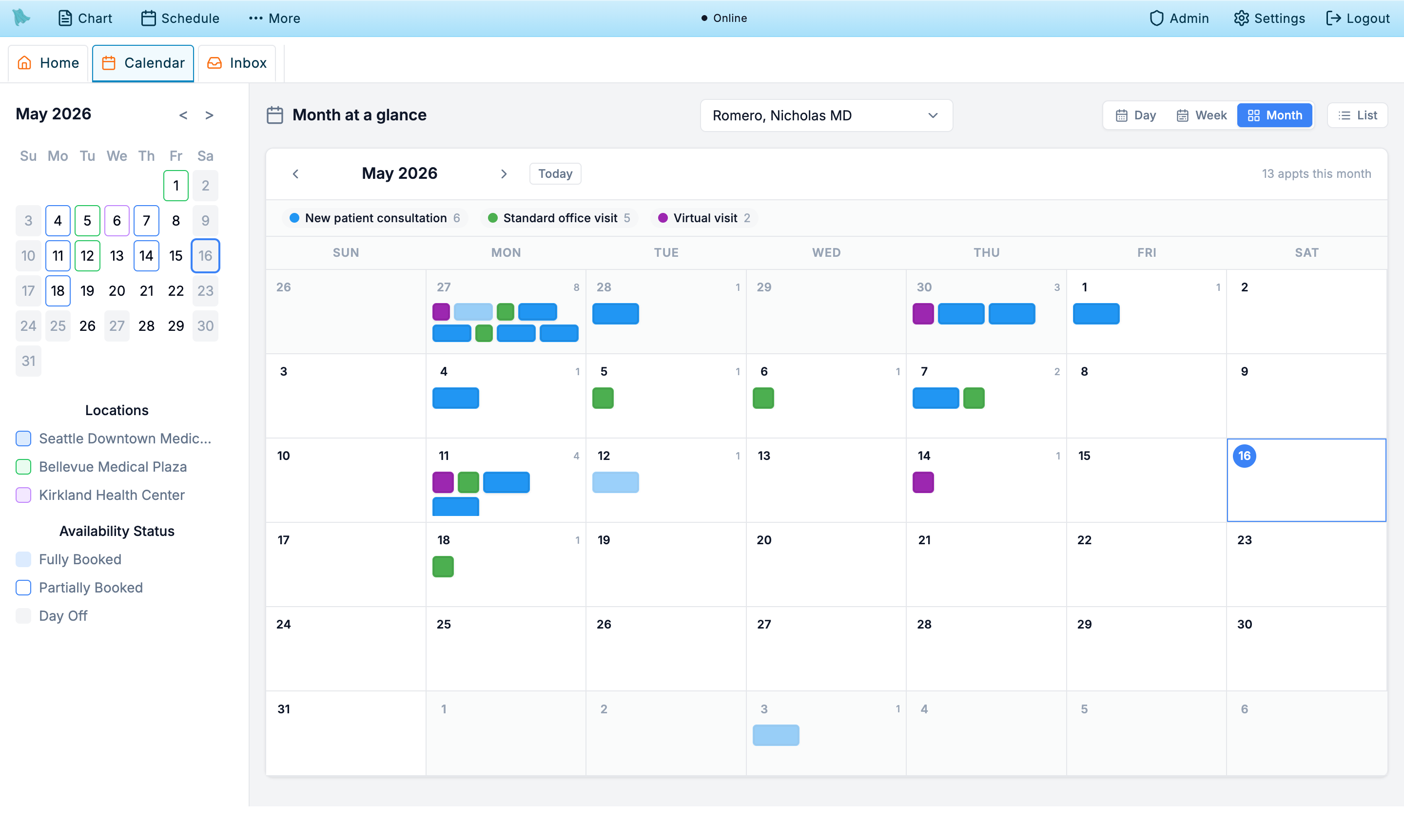This screenshot has width=1404, height=840.
Task: Open the blue appointment on May 4
Action: point(455,398)
